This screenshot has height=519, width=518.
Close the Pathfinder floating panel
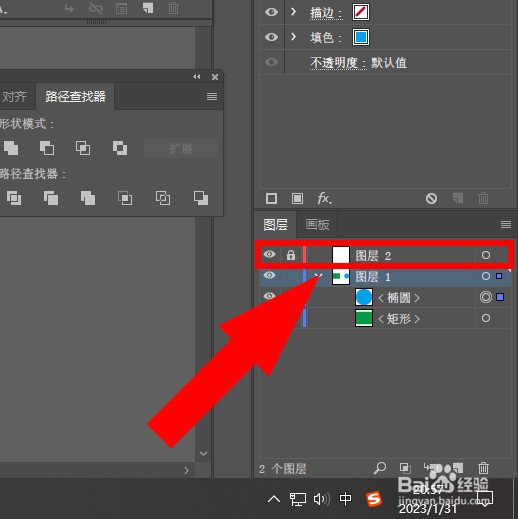click(215, 77)
